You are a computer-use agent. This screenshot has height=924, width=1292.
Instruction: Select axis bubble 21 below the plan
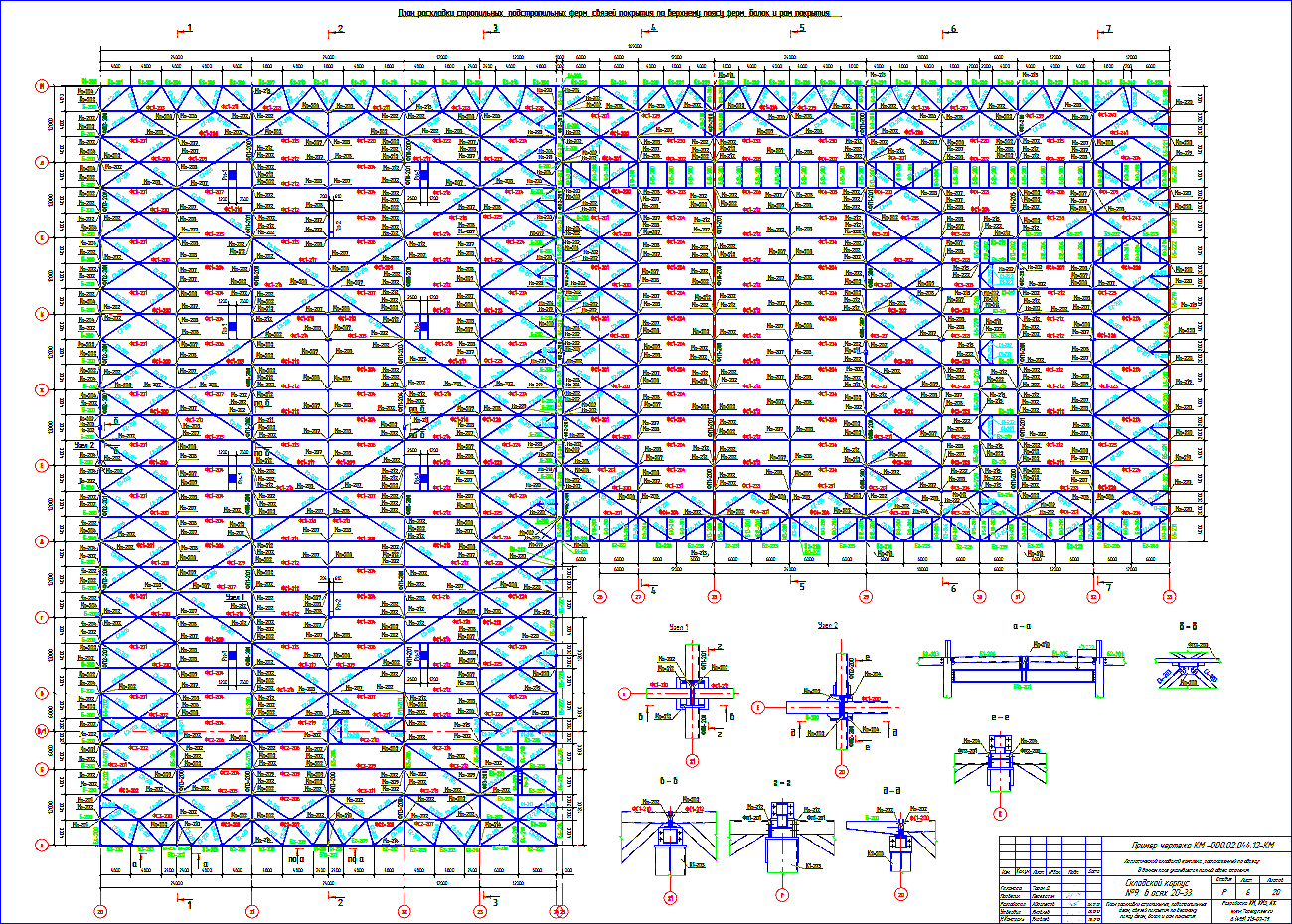pyautogui.click(x=252, y=910)
